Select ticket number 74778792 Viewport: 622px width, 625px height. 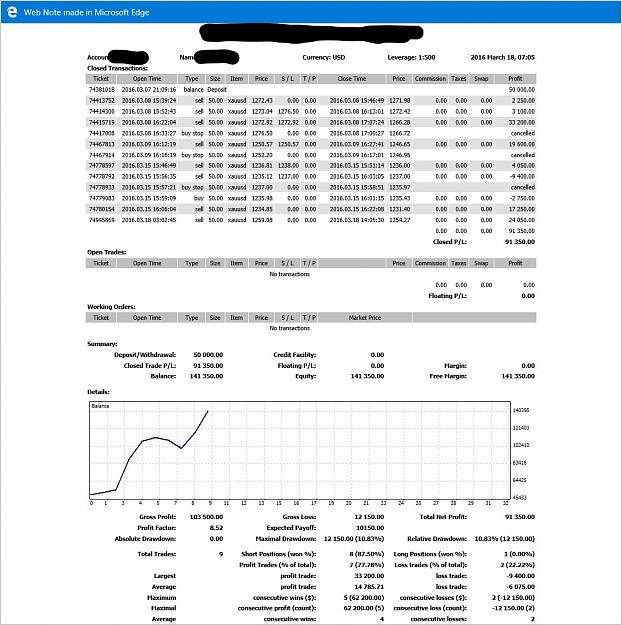102,176
